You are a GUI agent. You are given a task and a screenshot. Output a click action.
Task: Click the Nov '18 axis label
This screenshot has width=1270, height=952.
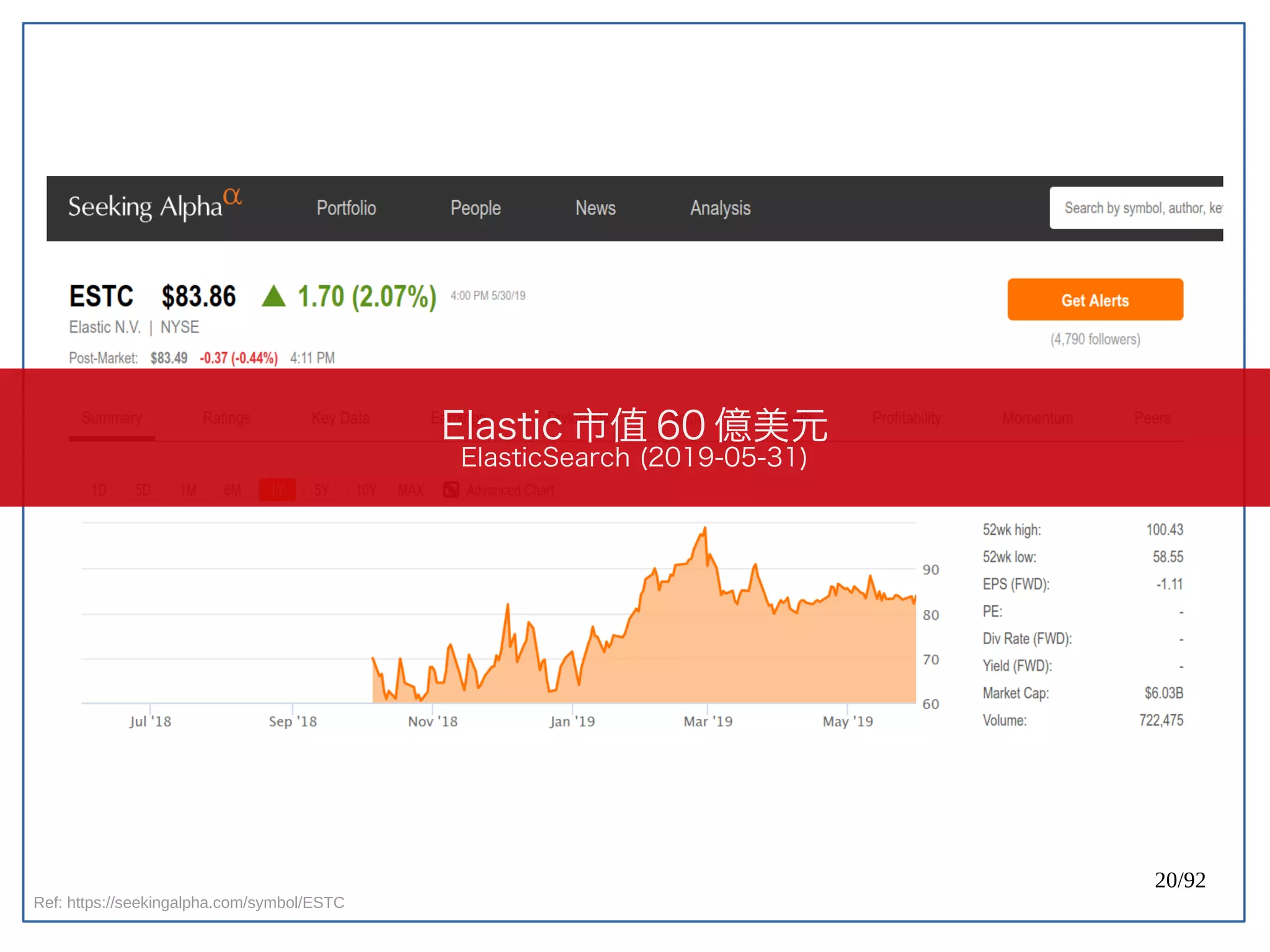pyautogui.click(x=433, y=721)
